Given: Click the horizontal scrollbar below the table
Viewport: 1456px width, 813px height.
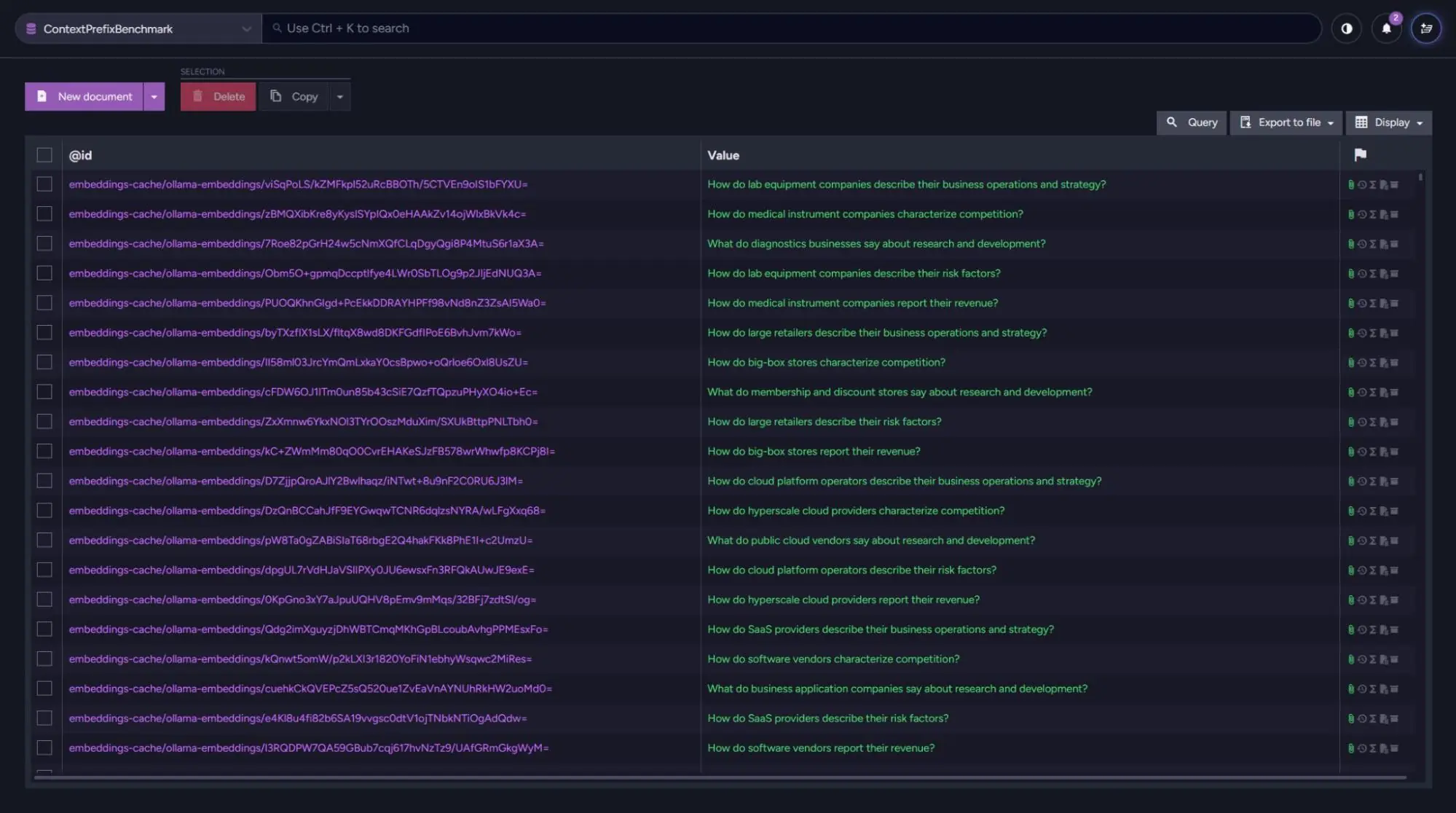Looking at the screenshot, I should [x=720, y=777].
